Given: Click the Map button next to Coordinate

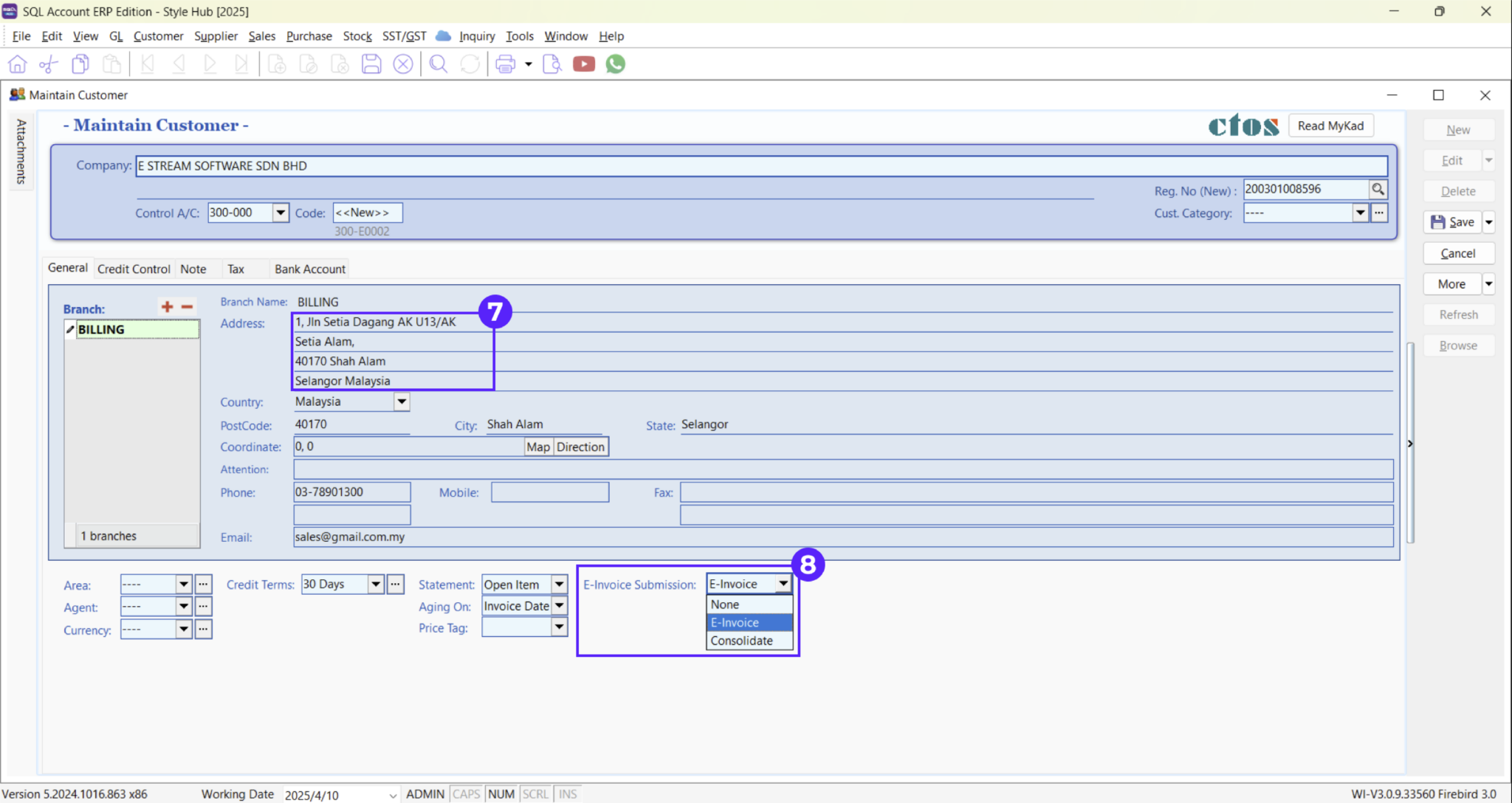Looking at the screenshot, I should pyautogui.click(x=537, y=447).
